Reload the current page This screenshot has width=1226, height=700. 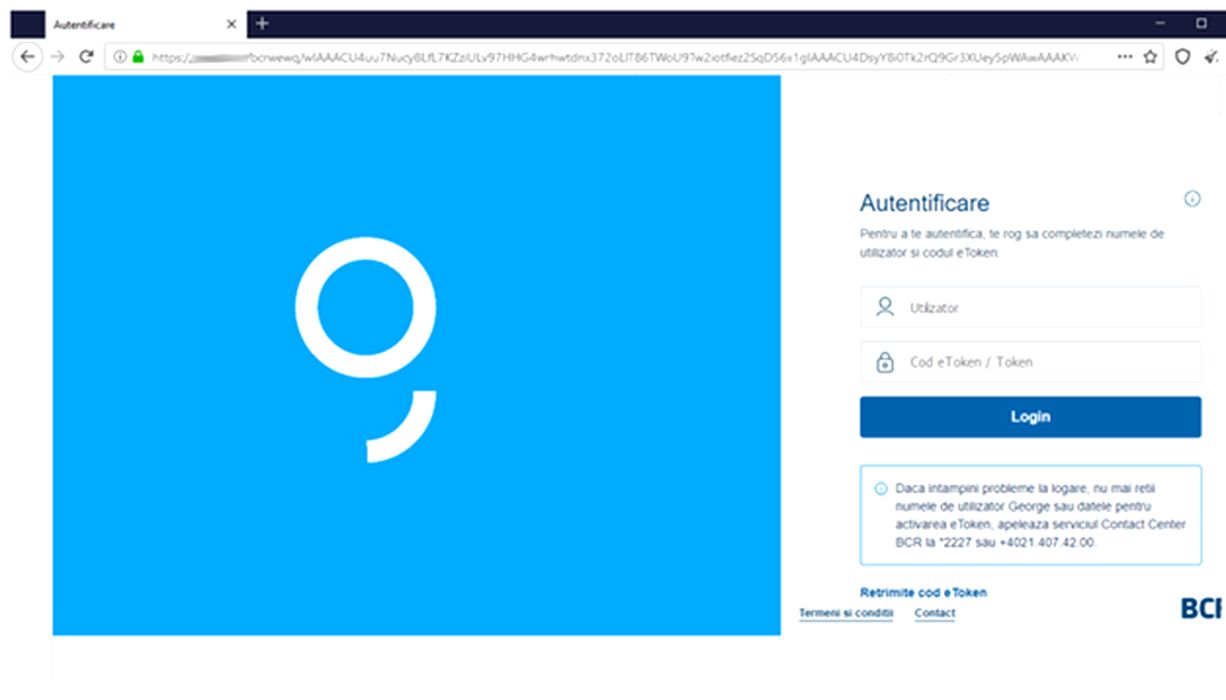coord(87,57)
